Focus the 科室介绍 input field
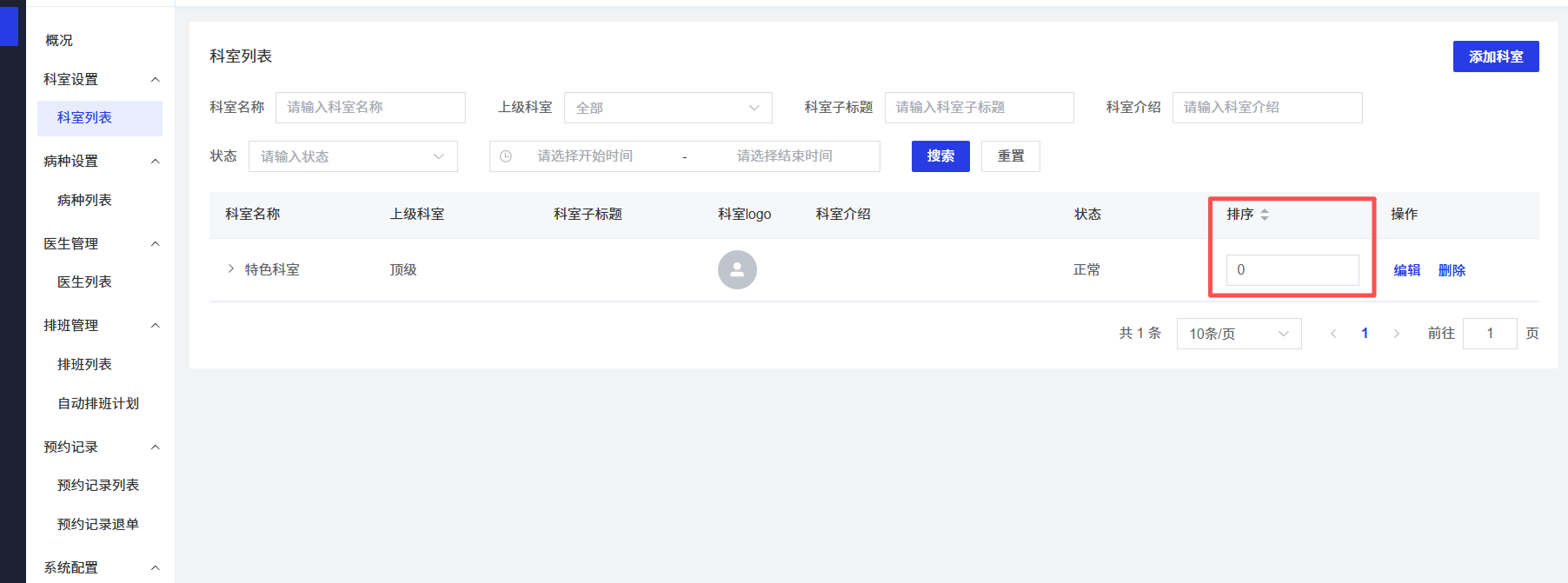This screenshot has height=583, width=1568. [x=1267, y=108]
